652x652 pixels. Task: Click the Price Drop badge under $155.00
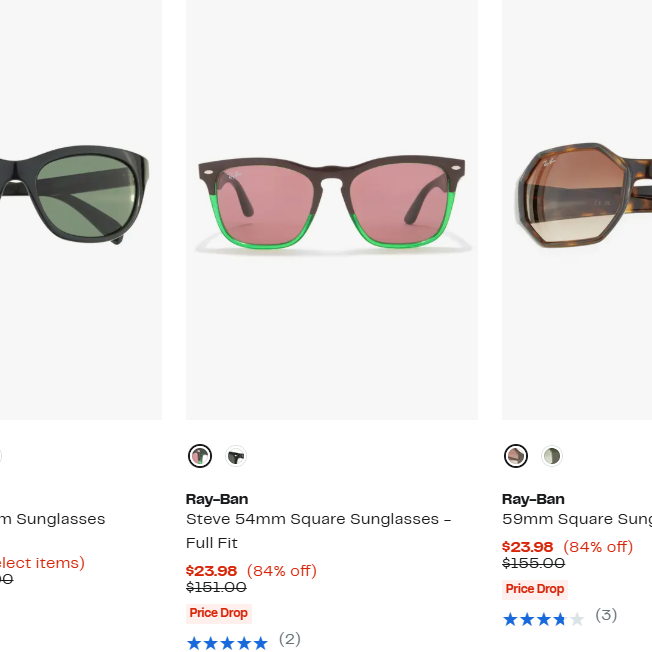pyautogui.click(x=534, y=589)
